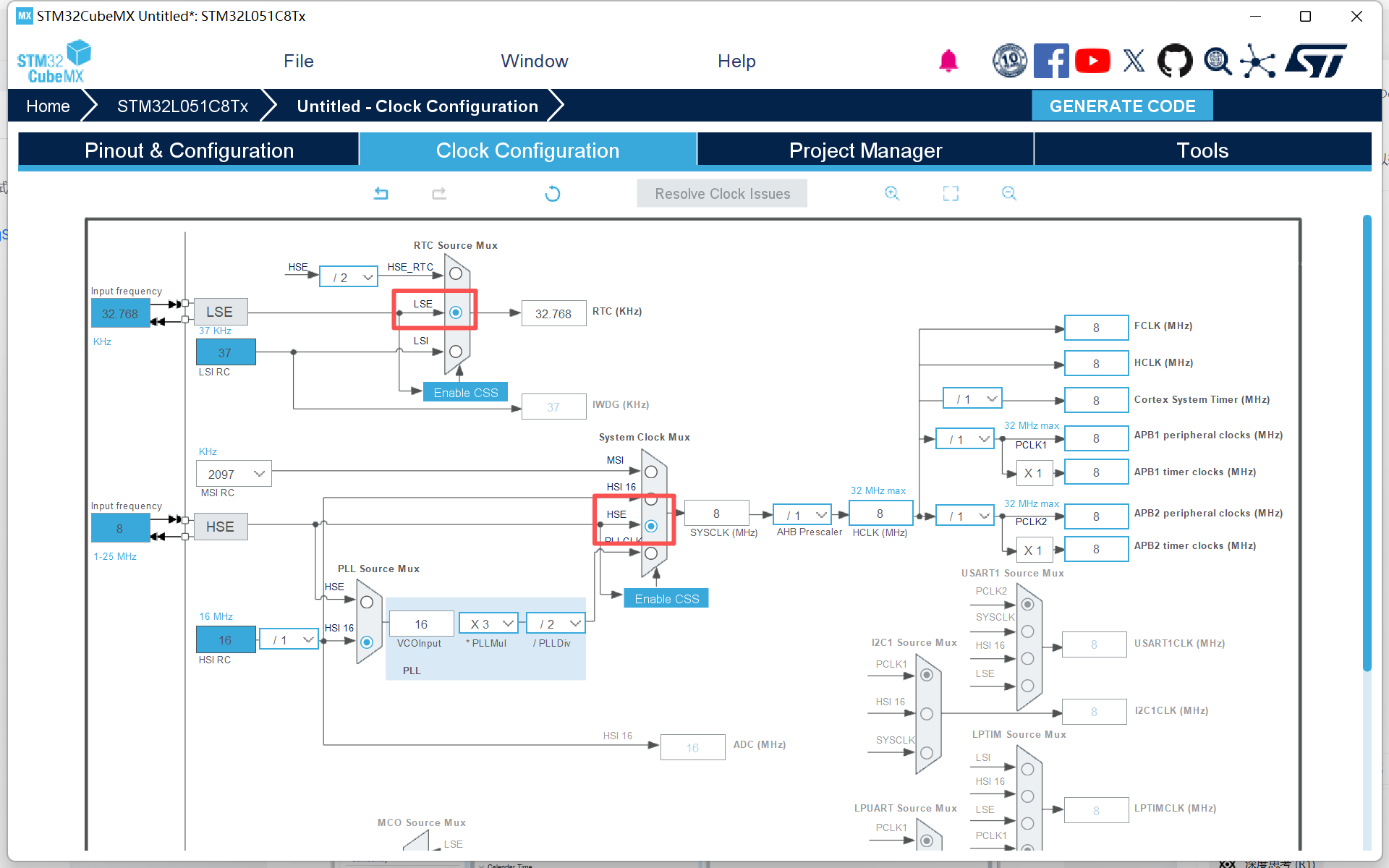Screen dimensions: 1389x868
Task: Click the 10-year anniversary badge icon
Action: (x=1009, y=61)
